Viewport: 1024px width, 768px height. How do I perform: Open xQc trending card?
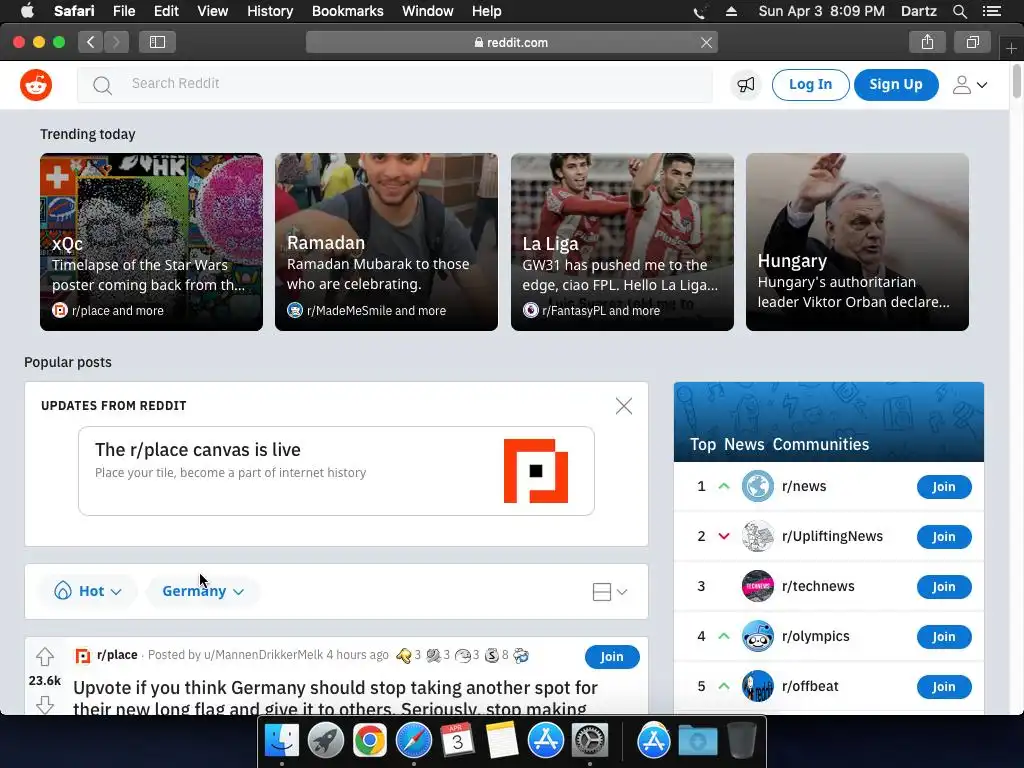[x=152, y=242]
